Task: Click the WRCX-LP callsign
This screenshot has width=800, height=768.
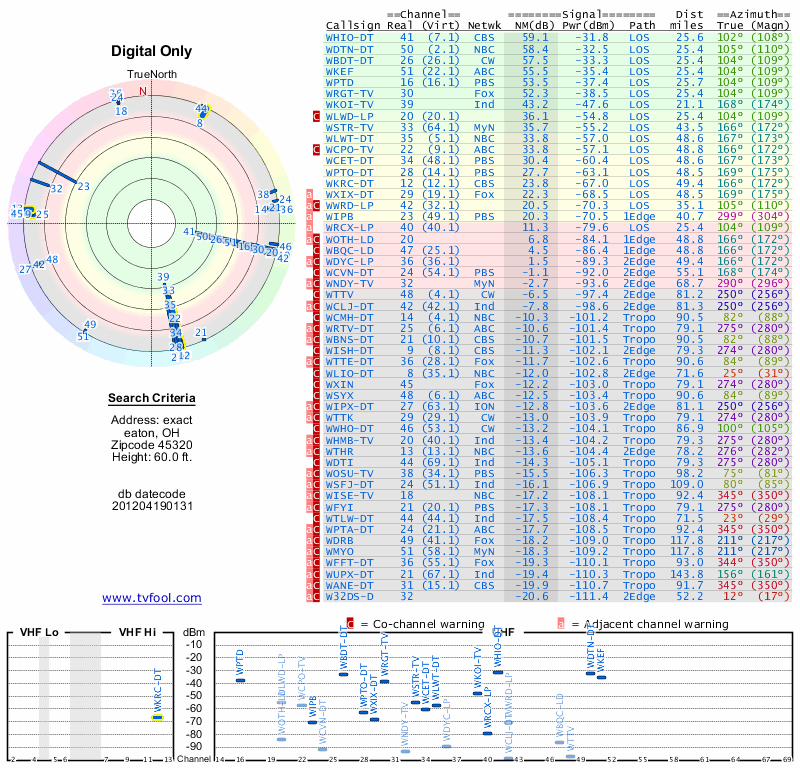Action: pyautogui.click(x=349, y=228)
